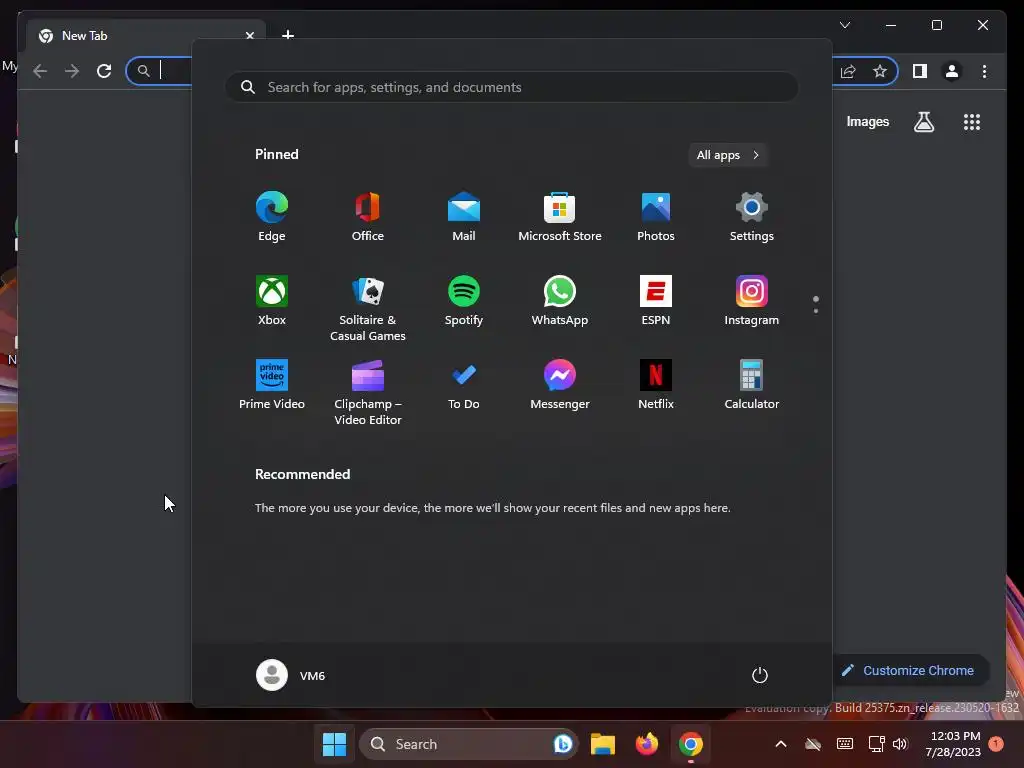Click Chrome's reload button

coord(104,71)
